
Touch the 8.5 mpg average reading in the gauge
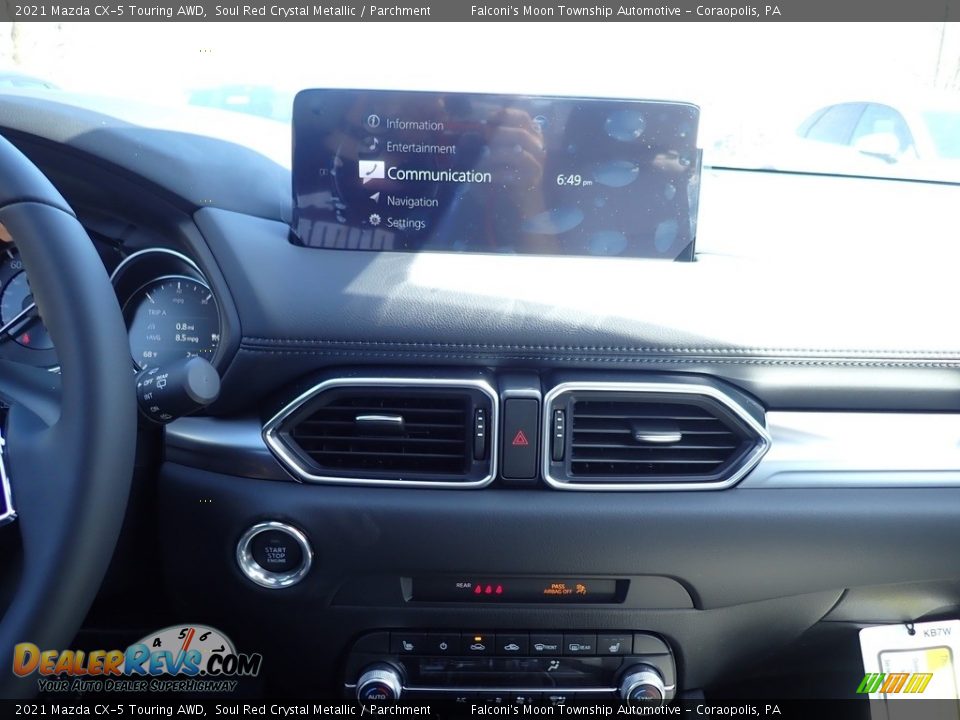tap(187, 338)
